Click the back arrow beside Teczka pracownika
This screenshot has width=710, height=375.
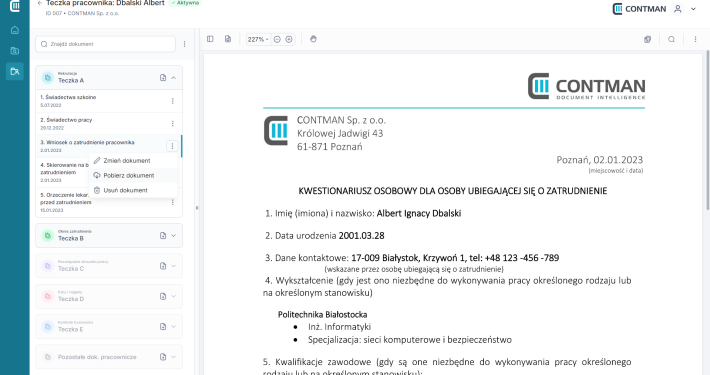tap(39, 3)
